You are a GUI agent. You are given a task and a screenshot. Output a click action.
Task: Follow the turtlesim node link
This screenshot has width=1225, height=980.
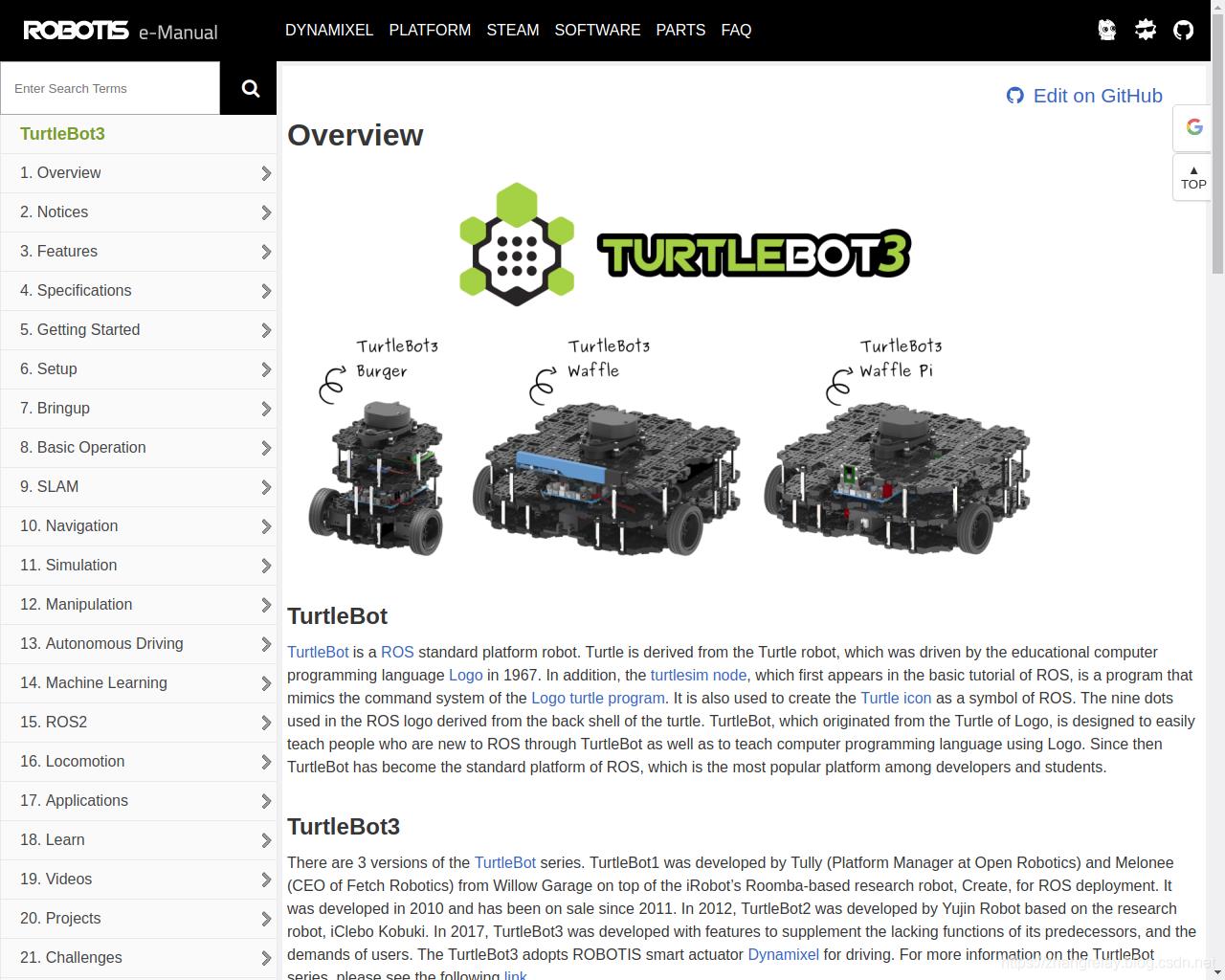tap(699, 675)
